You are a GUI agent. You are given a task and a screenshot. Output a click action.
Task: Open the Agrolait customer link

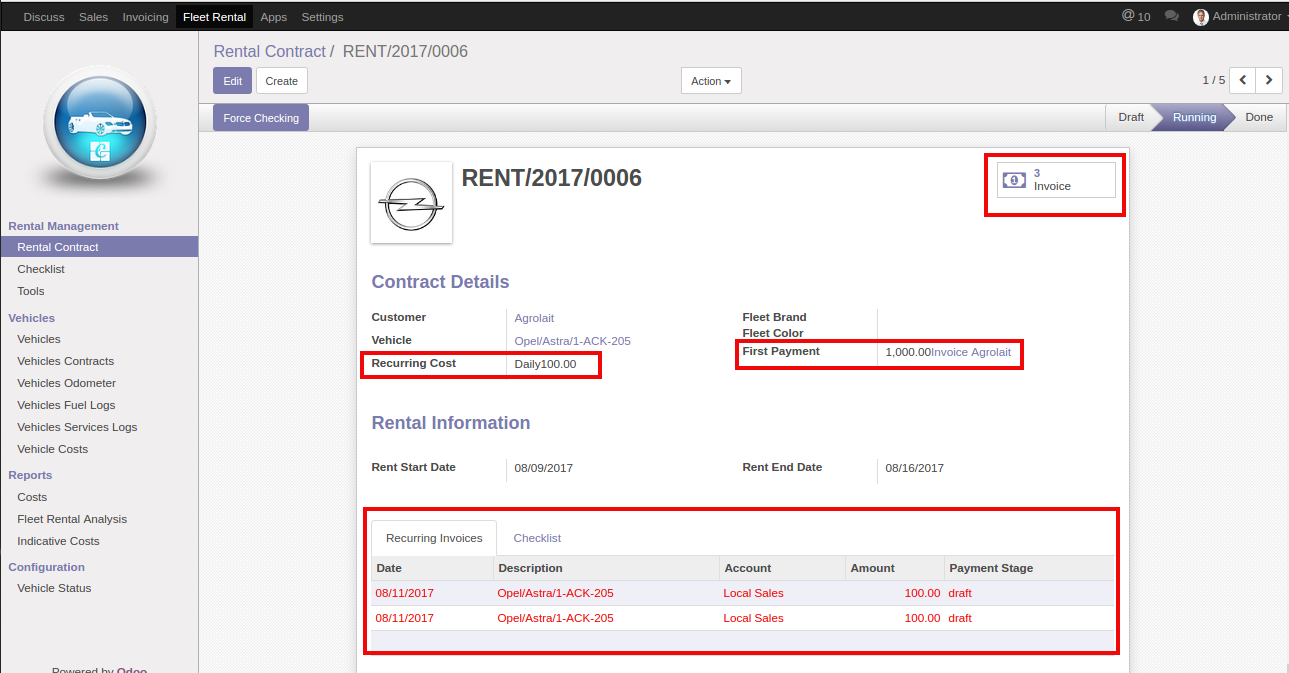pos(534,318)
